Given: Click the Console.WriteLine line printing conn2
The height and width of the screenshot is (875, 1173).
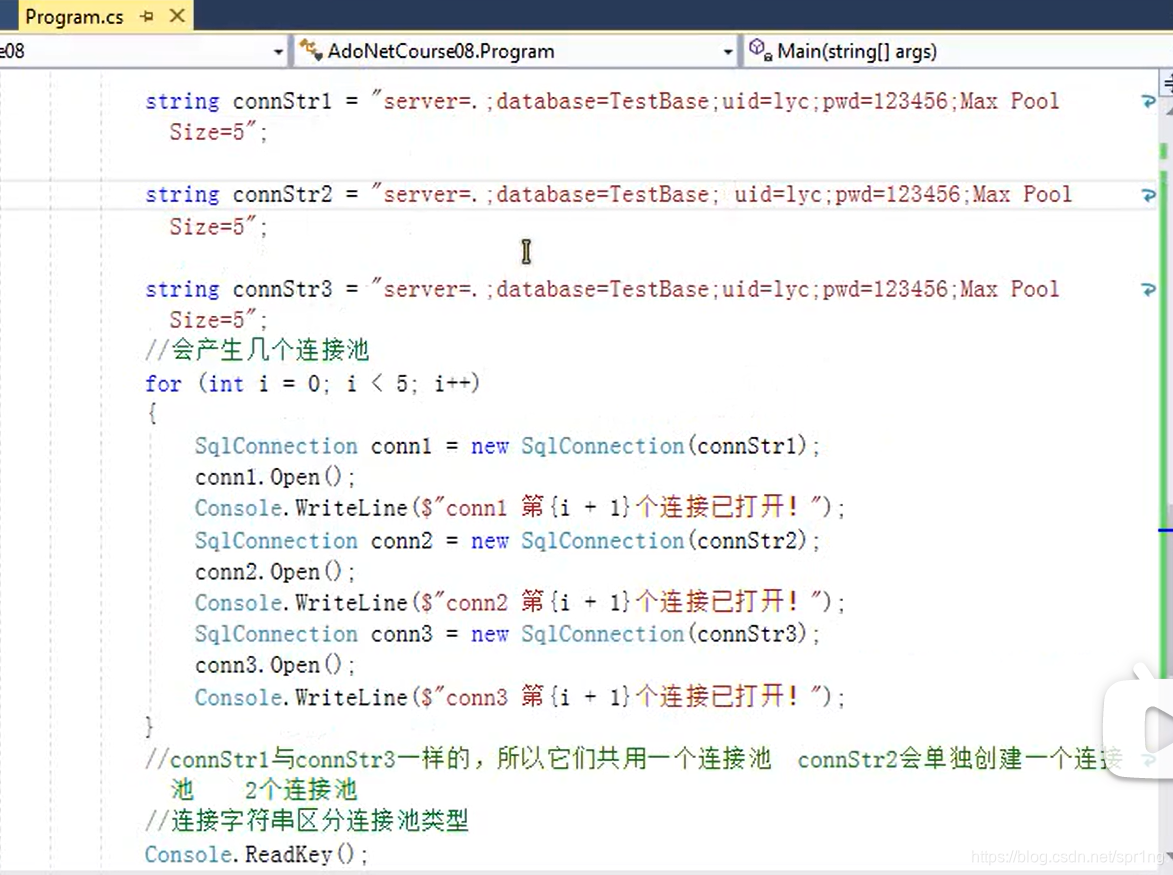Looking at the screenshot, I should click(519, 602).
